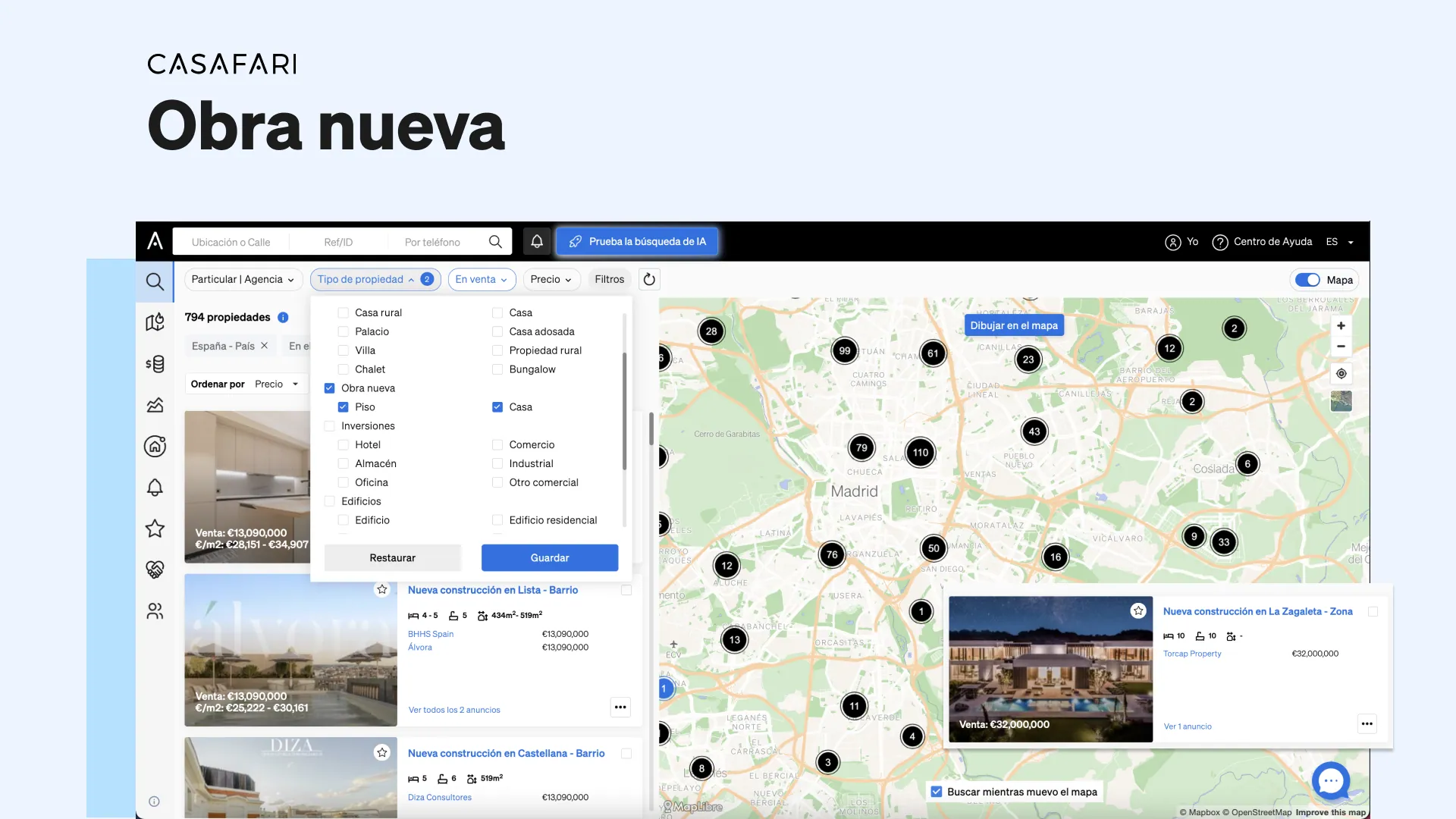Check the Bungalow checkbox

click(x=497, y=369)
